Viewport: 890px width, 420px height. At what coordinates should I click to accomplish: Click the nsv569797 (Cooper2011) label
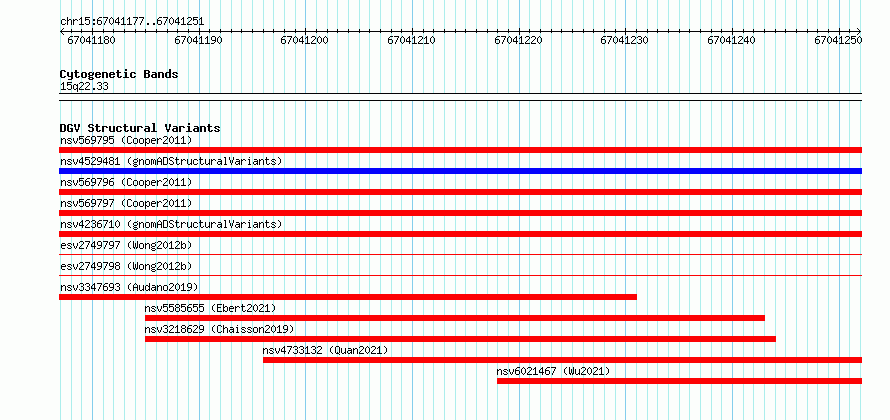tap(126, 203)
